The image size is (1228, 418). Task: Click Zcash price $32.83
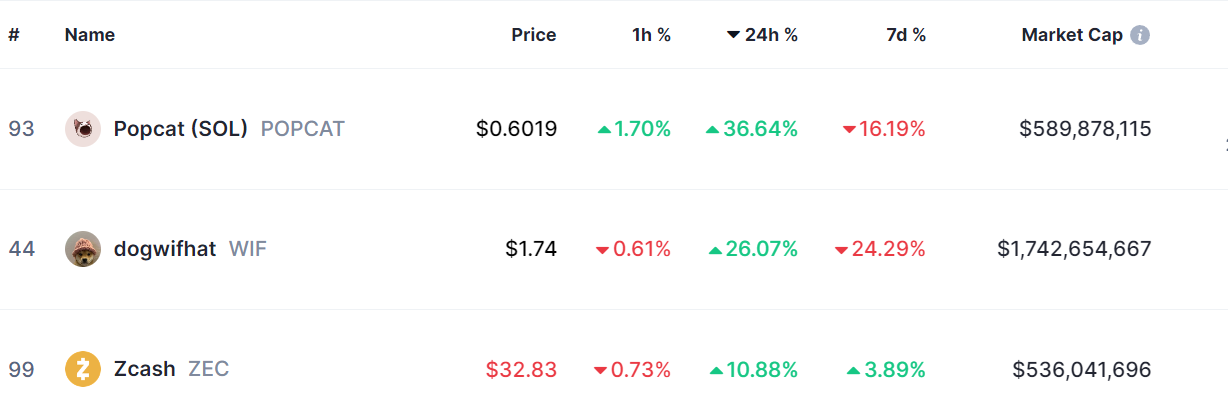click(521, 369)
